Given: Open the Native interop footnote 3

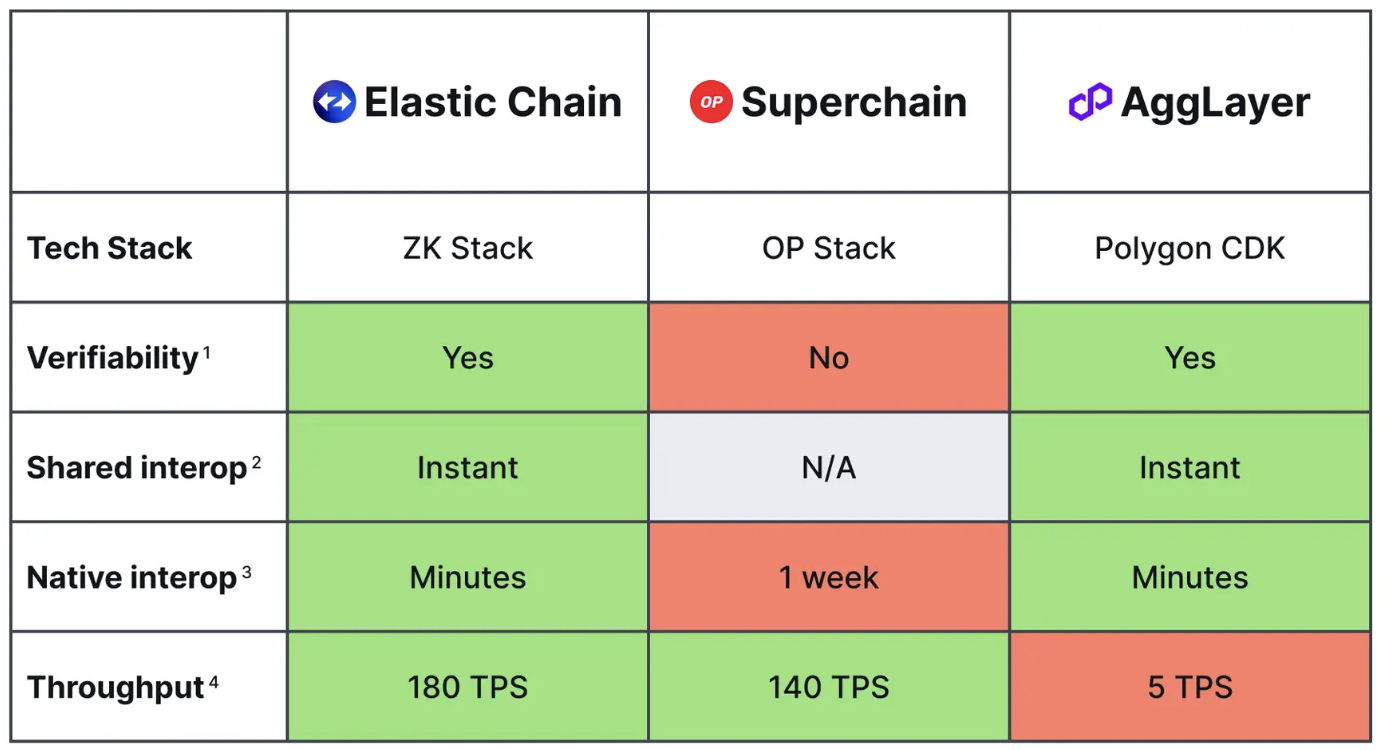Looking at the screenshot, I should coord(246,571).
